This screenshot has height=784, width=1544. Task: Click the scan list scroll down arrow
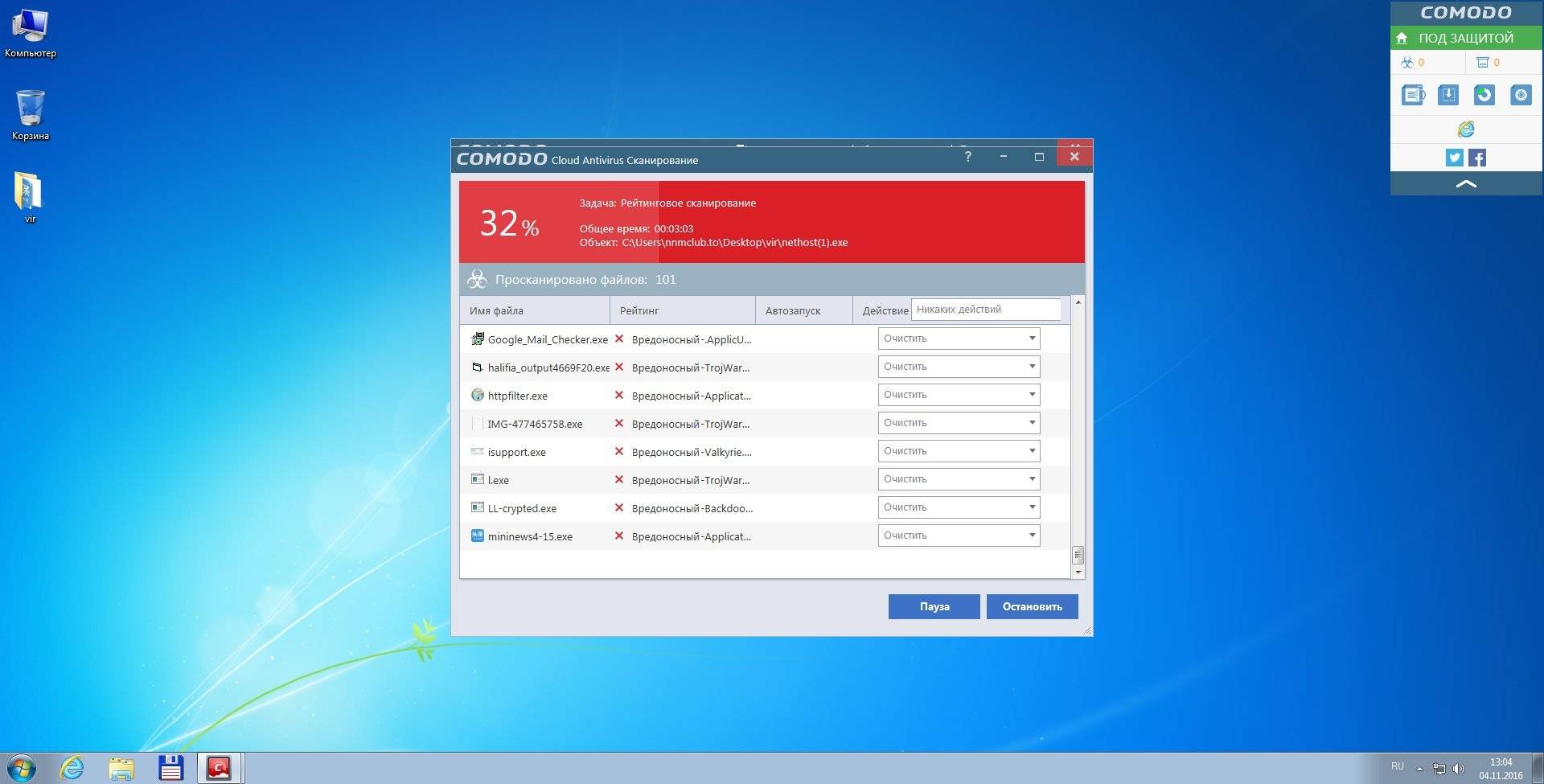[1078, 572]
